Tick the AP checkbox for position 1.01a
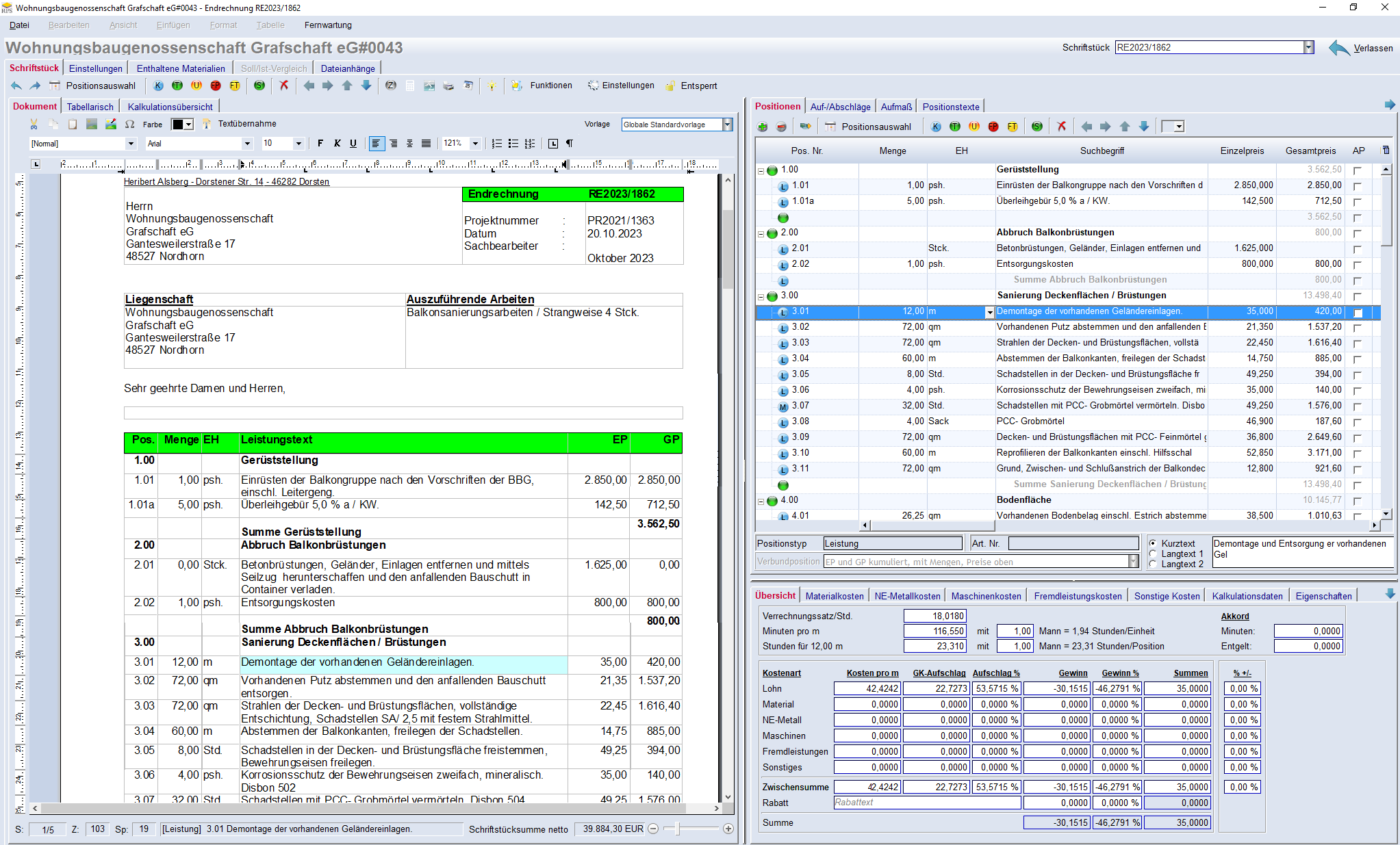Viewport: 1400px width, 845px height. tap(1357, 202)
